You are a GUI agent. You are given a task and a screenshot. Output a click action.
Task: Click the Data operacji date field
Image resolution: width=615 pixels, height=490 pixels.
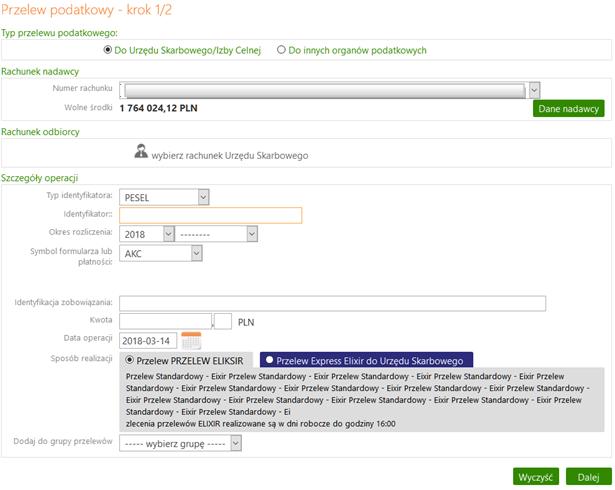(x=148, y=341)
